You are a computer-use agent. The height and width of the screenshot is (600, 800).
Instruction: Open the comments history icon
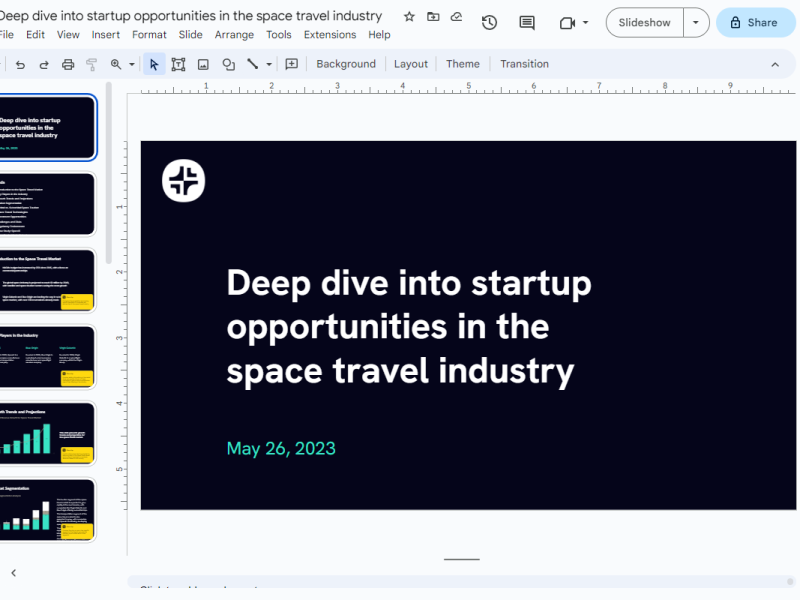[x=527, y=22]
